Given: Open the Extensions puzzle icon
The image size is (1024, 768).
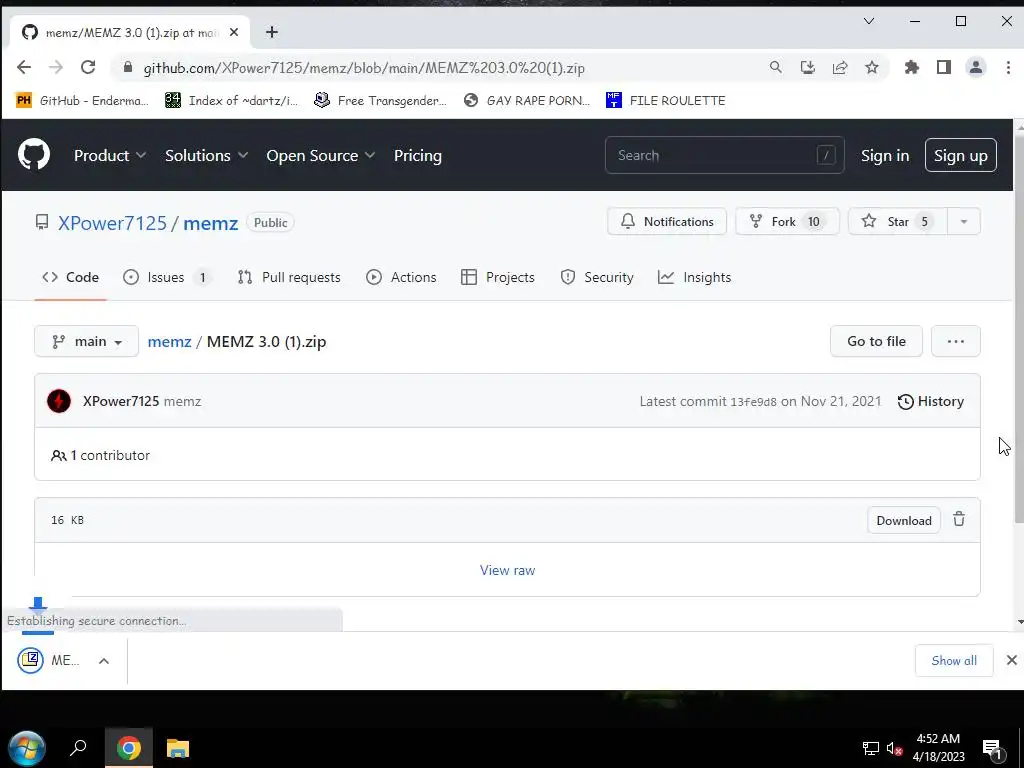Looking at the screenshot, I should [912, 67].
